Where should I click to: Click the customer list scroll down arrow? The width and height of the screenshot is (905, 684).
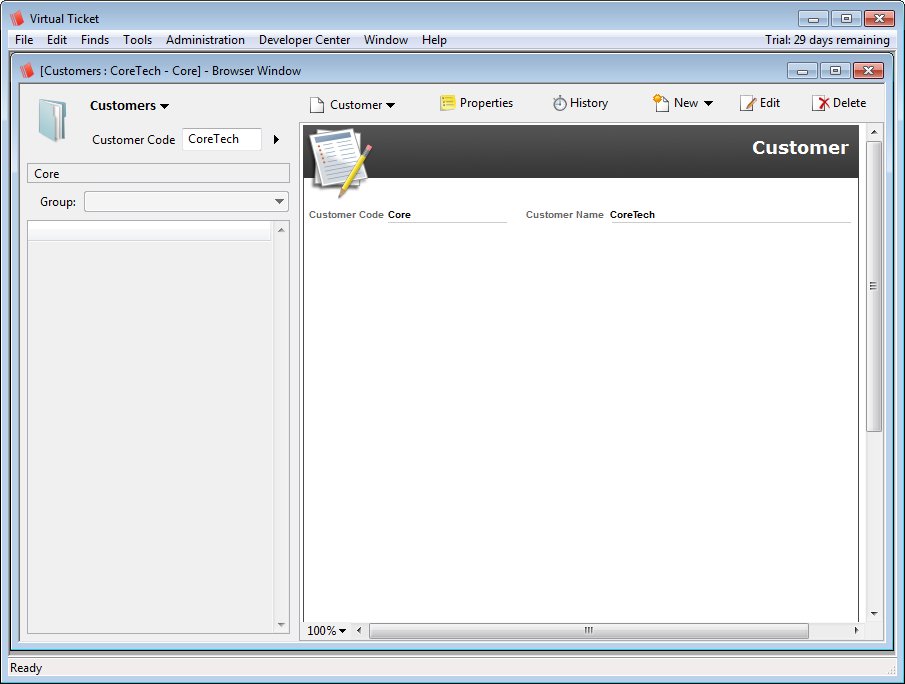281,625
